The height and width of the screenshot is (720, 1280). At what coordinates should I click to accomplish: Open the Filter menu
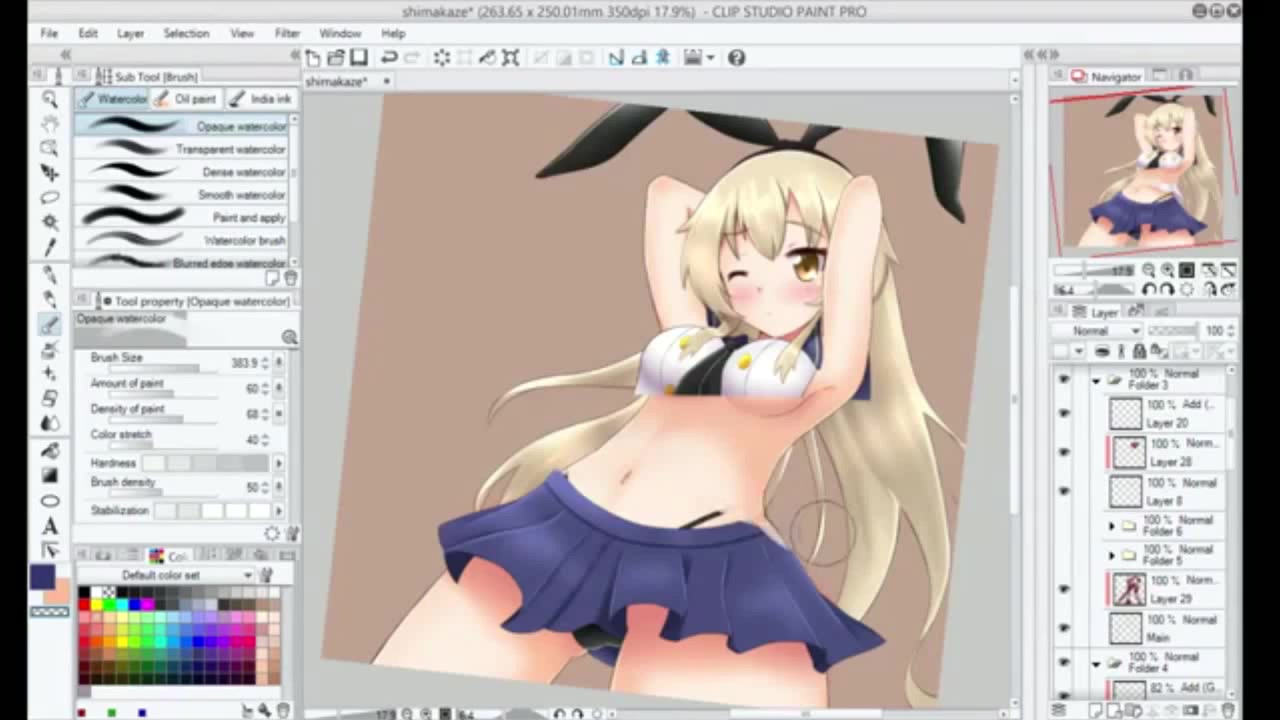tap(287, 33)
